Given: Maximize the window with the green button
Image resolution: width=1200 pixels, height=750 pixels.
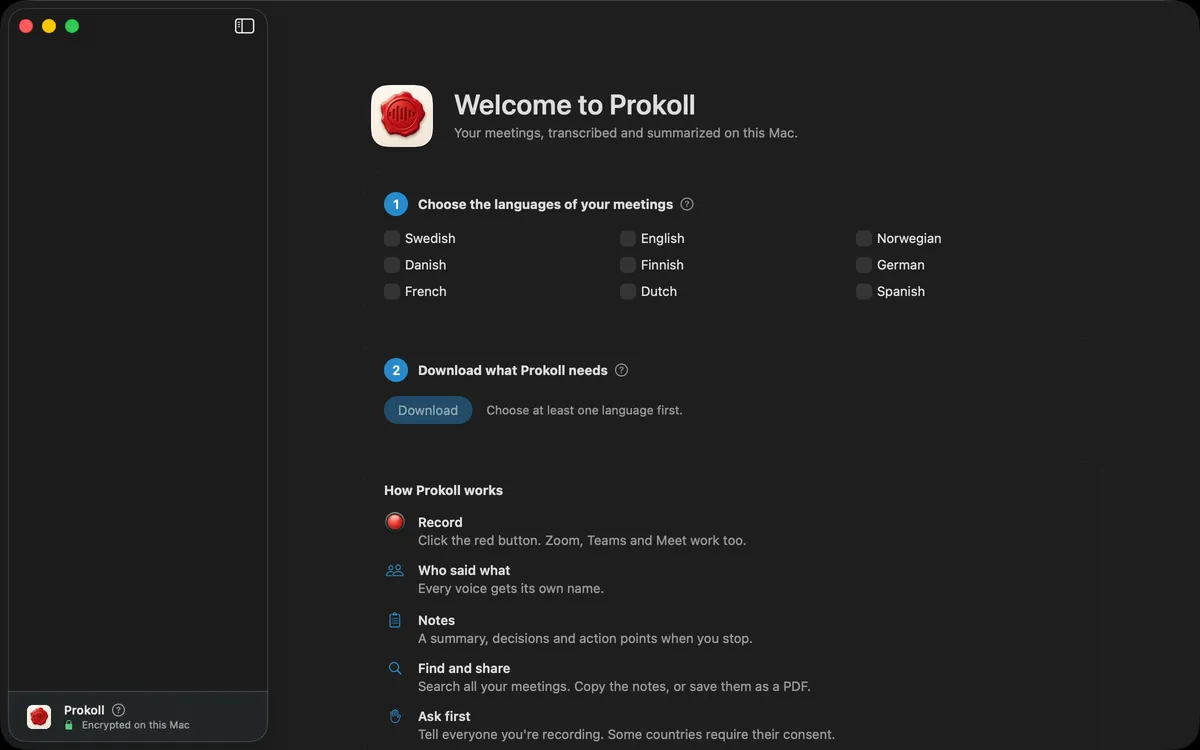Looking at the screenshot, I should point(72,26).
